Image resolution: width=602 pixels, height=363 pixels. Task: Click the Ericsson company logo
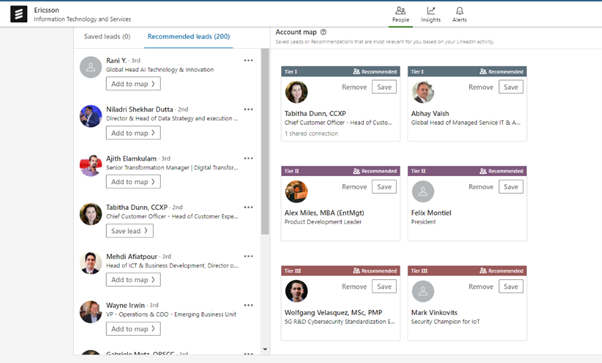coord(18,14)
